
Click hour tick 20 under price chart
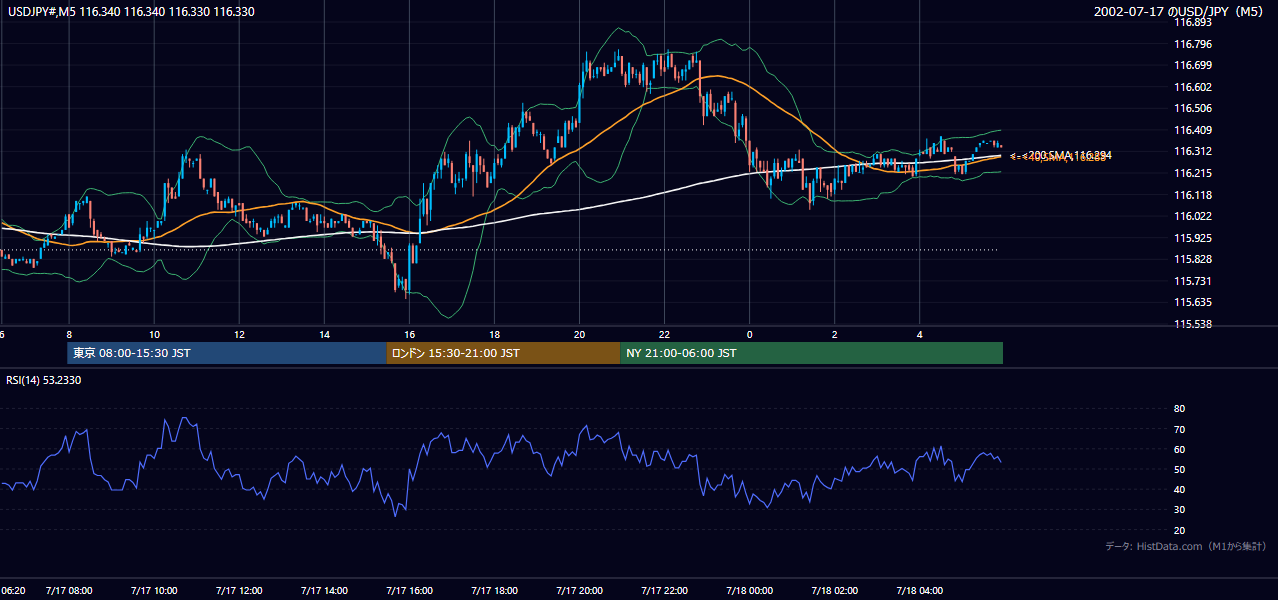coord(579,334)
